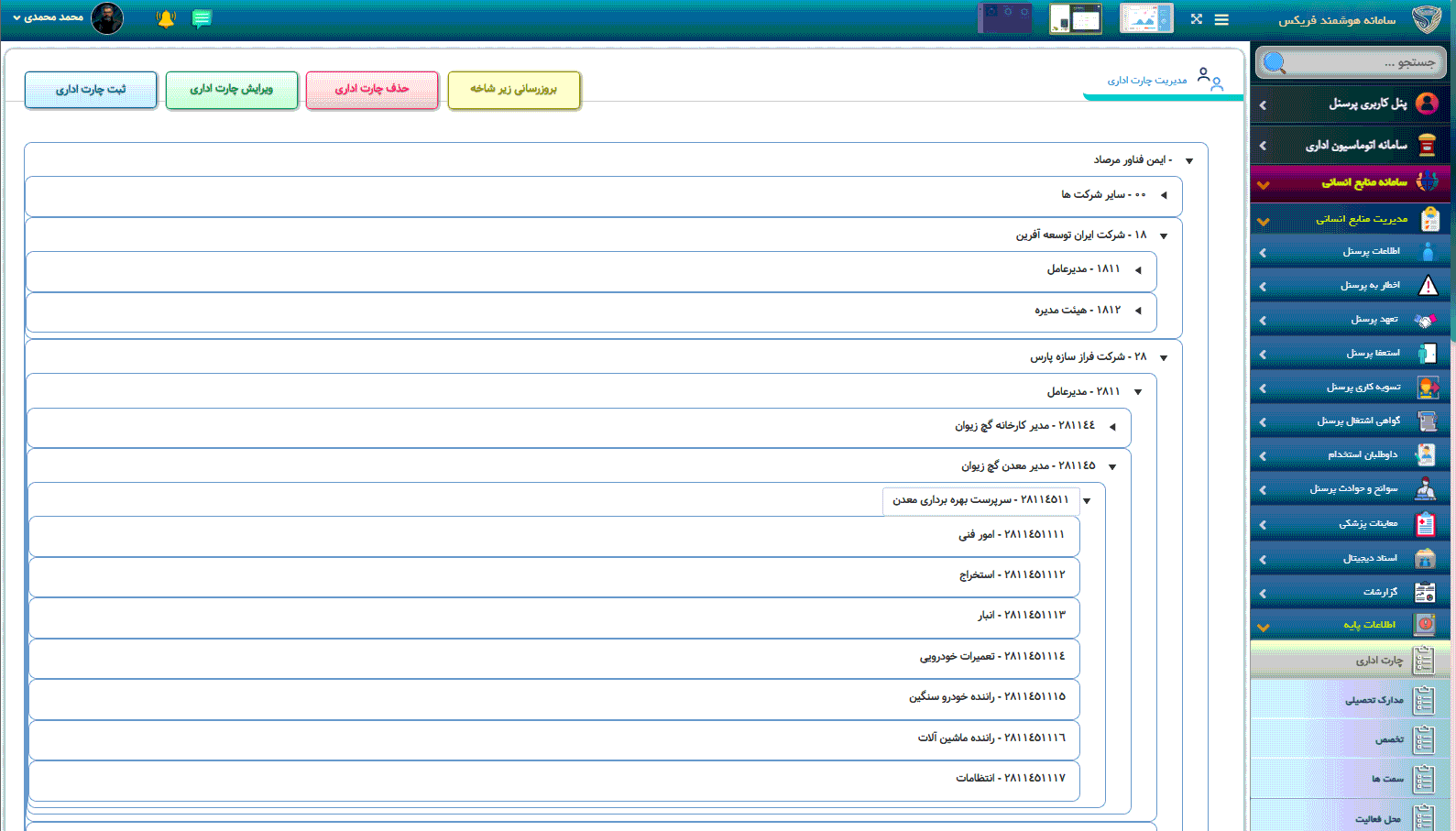Click the حذف چارت اداری button
This screenshot has width=1456, height=831.
[x=371, y=90]
